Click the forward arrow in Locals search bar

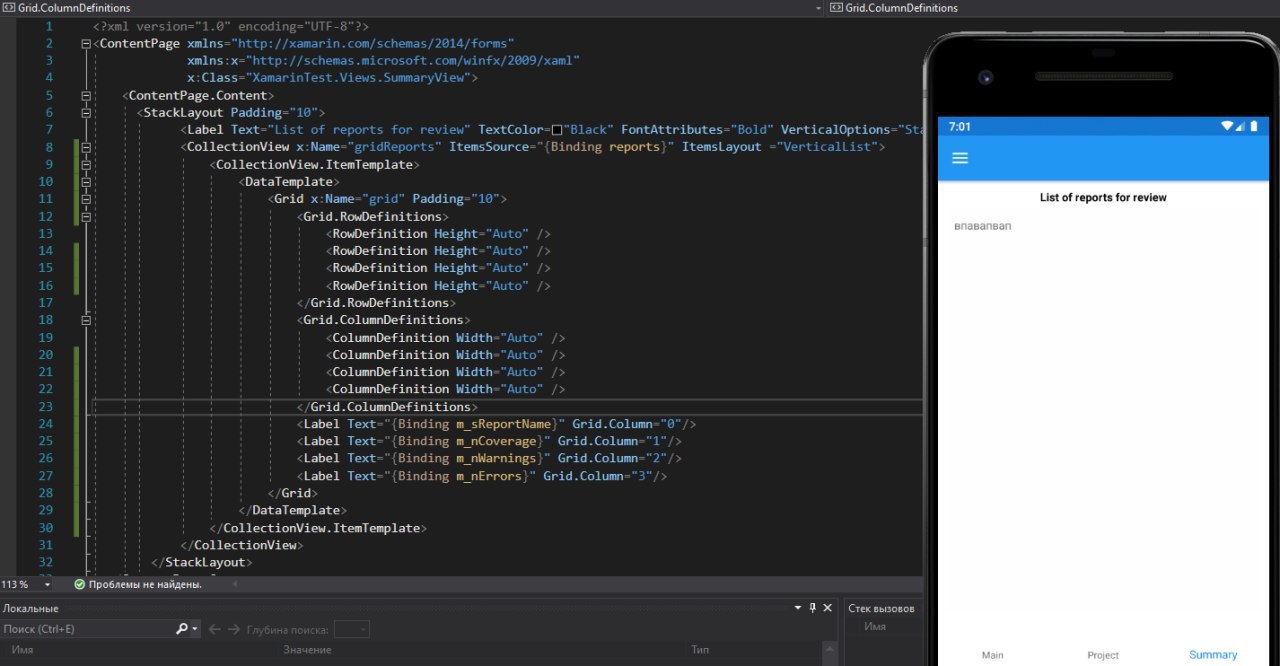pyautogui.click(x=233, y=629)
